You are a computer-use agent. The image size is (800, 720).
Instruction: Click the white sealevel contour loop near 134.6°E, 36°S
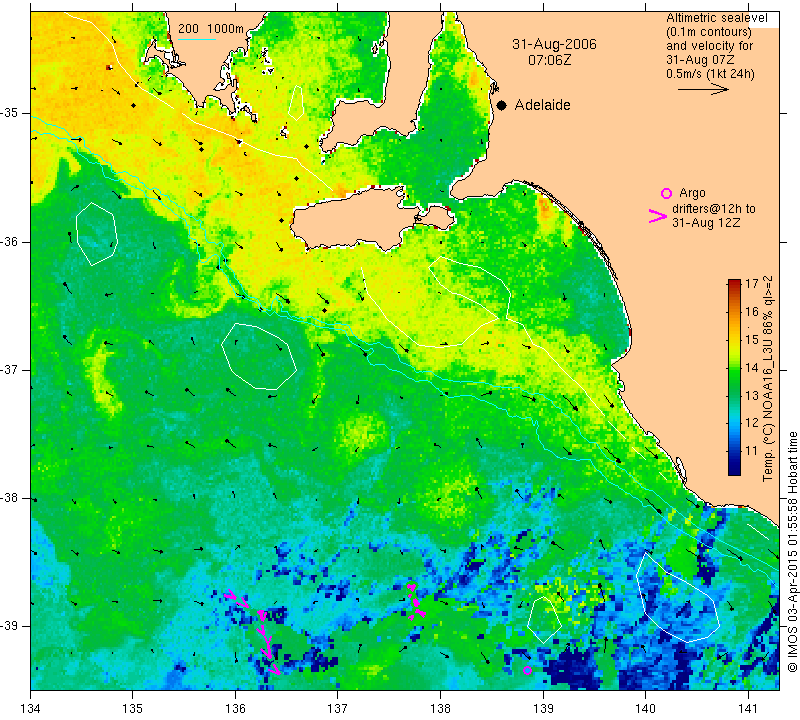[x=96, y=234]
